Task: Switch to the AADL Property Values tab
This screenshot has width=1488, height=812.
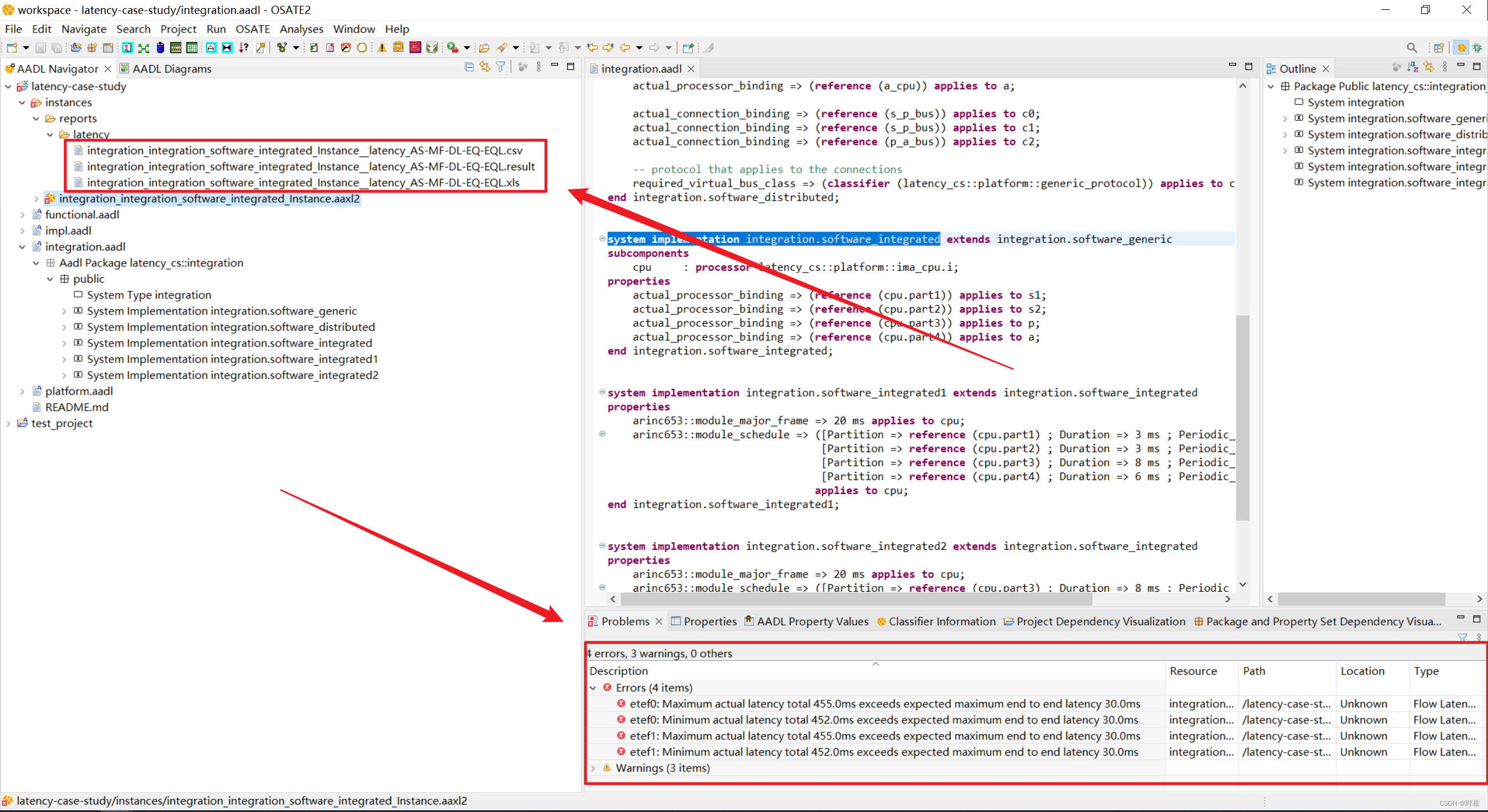Action: [812, 621]
